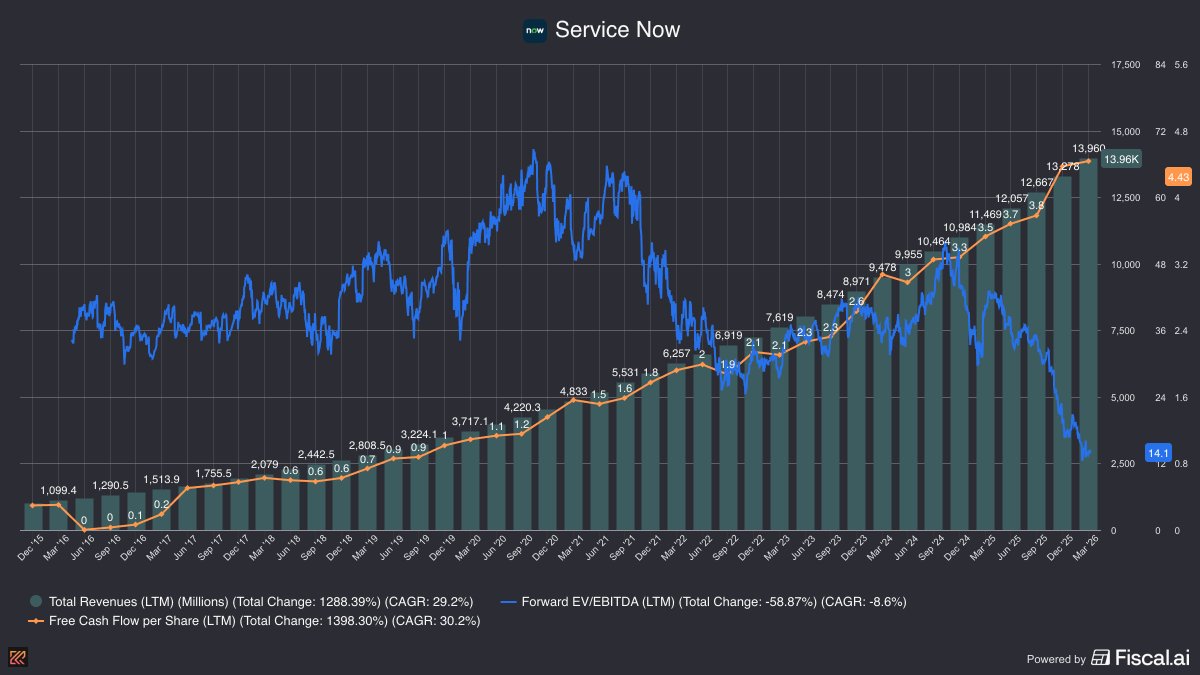1200x675 pixels.
Task: Click the blue Forward EV/EBITDA legend line marker
Action: pos(508,601)
